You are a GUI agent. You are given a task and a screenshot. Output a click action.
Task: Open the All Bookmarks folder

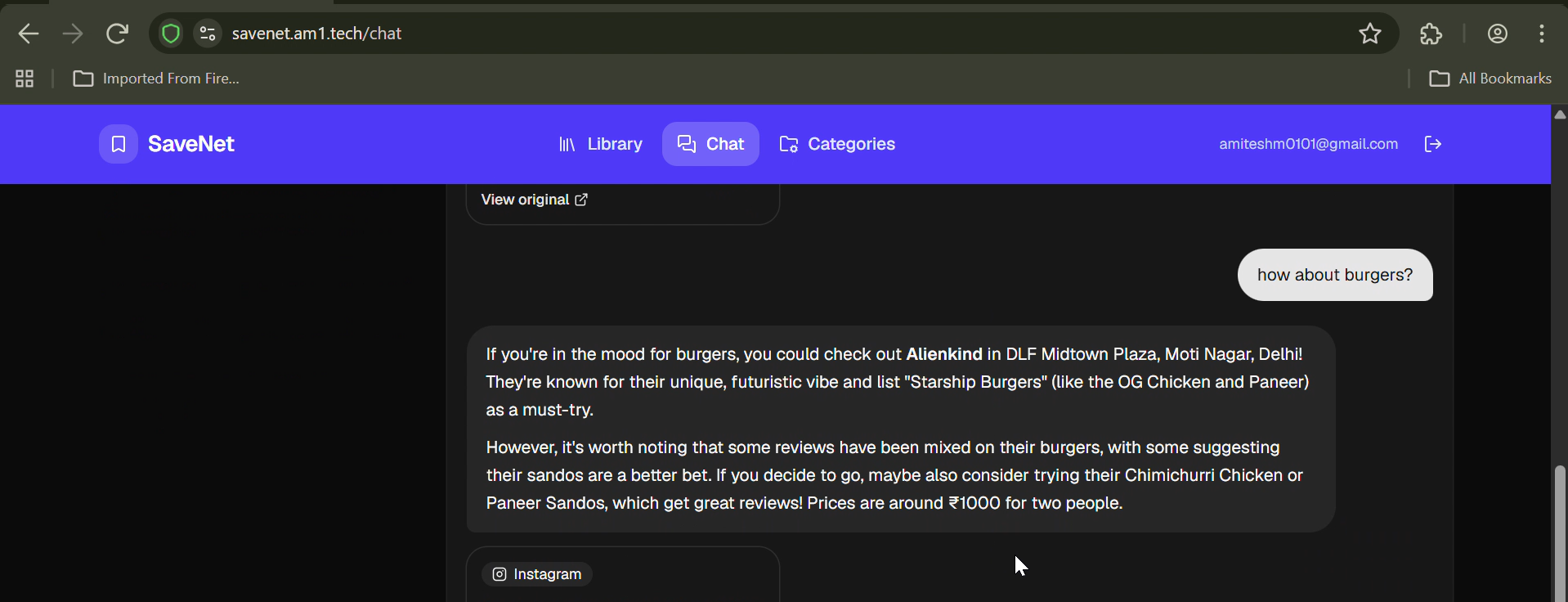tap(1490, 79)
